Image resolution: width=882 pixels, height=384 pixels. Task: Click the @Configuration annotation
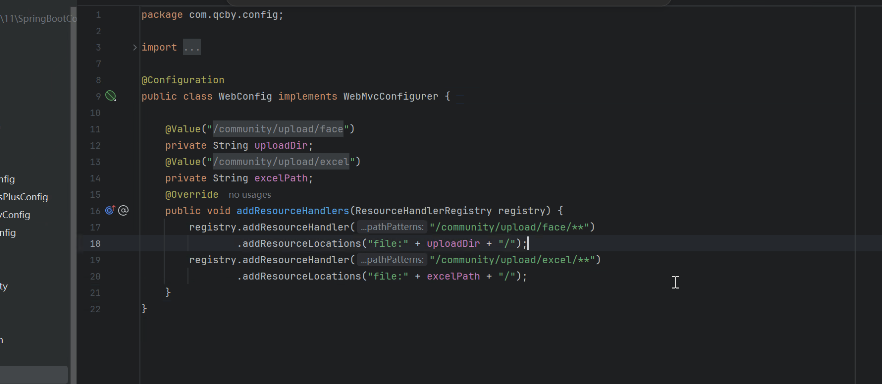pos(183,80)
